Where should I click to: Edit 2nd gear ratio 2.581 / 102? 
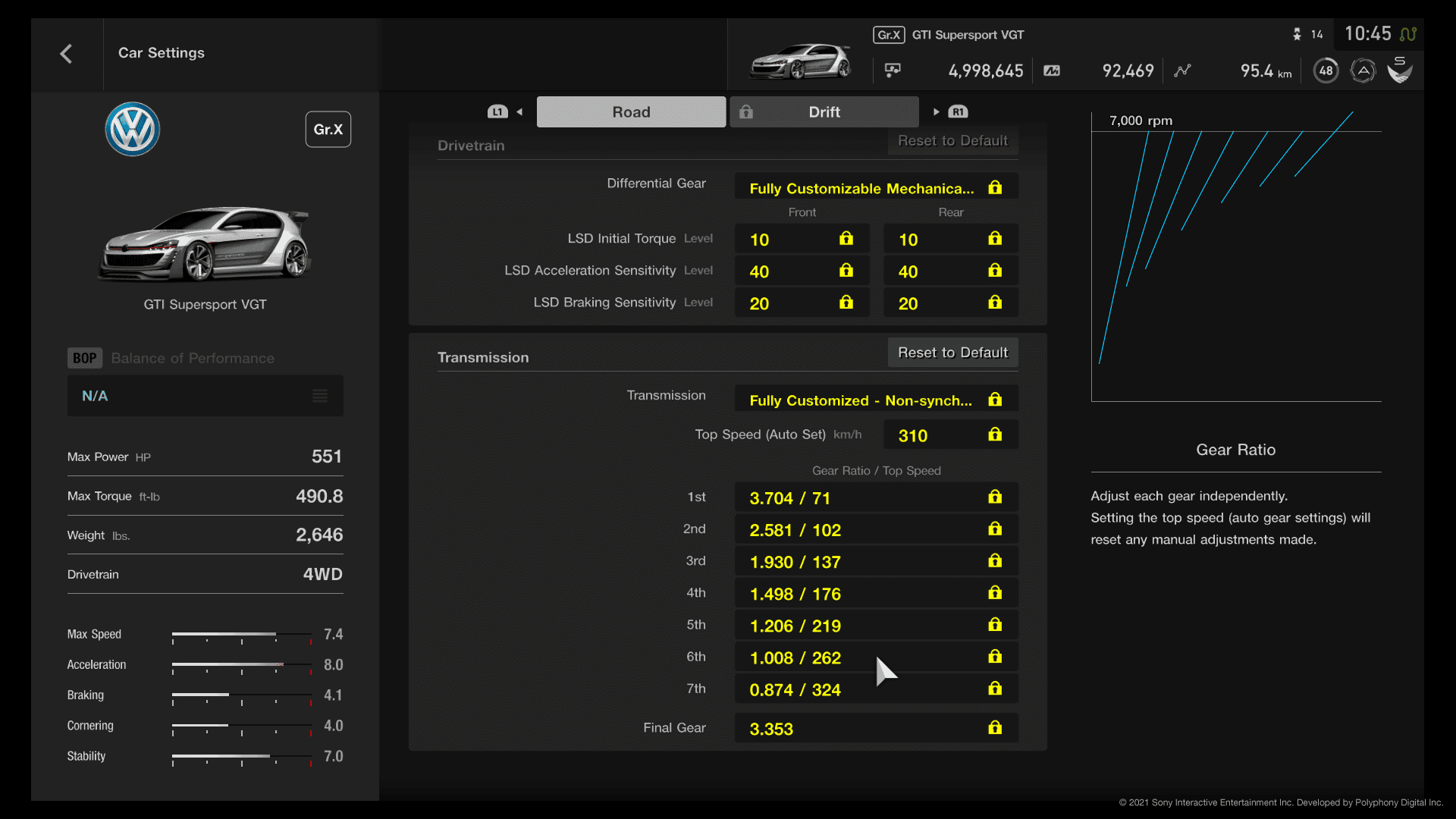pos(876,529)
